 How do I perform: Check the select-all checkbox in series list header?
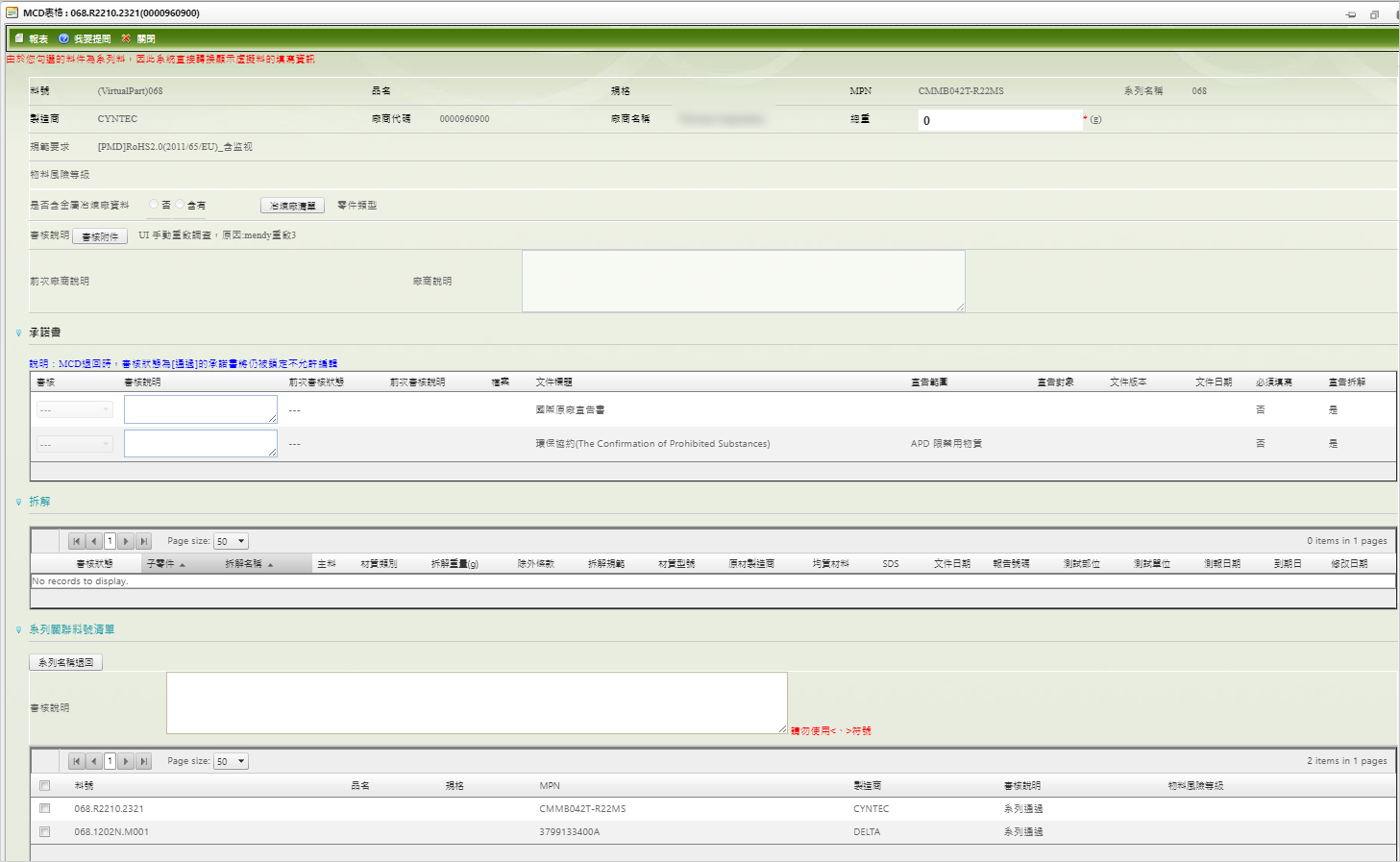click(x=44, y=785)
